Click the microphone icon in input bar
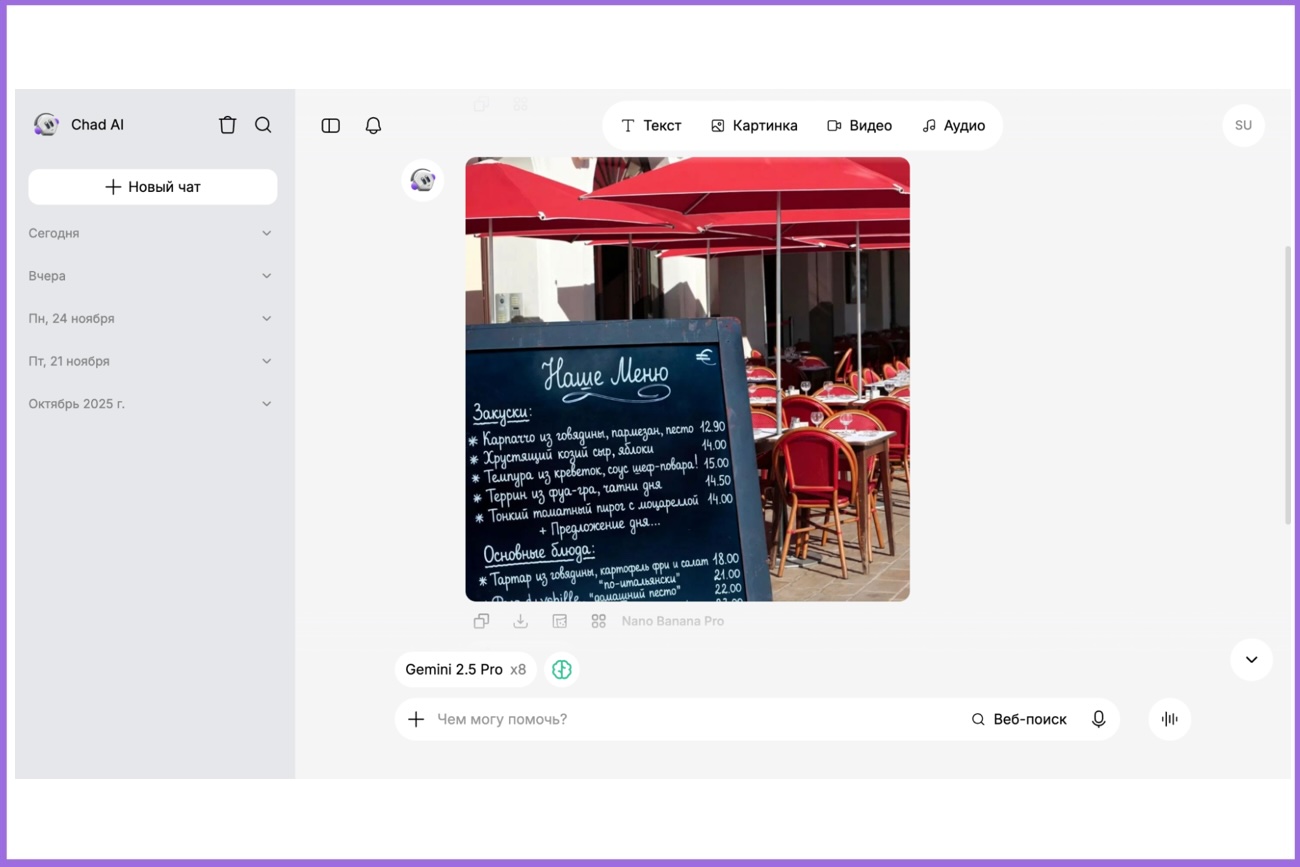The image size is (1300, 867). tap(1098, 719)
